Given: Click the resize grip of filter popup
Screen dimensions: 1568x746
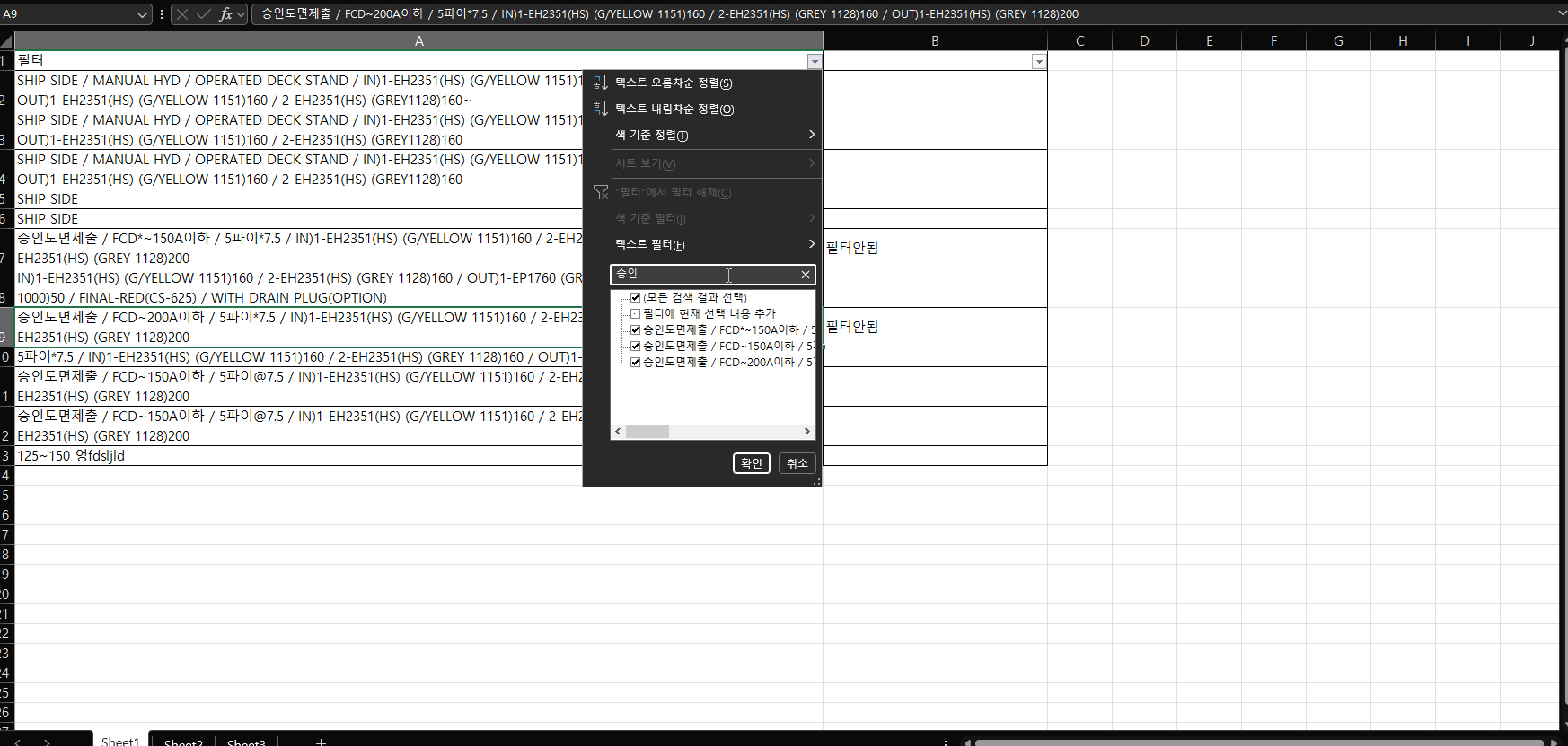Looking at the screenshot, I should [x=816, y=482].
